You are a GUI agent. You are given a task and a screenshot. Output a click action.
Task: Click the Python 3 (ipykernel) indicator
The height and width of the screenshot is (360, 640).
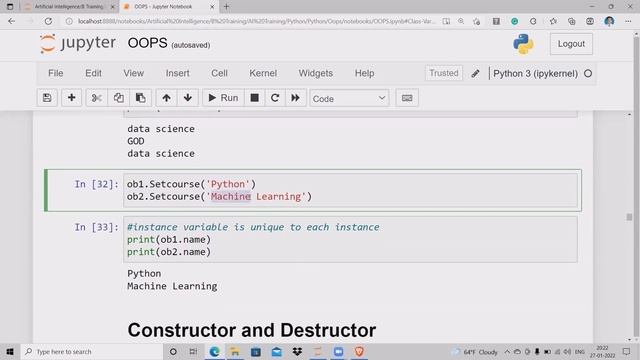(535, 74)
